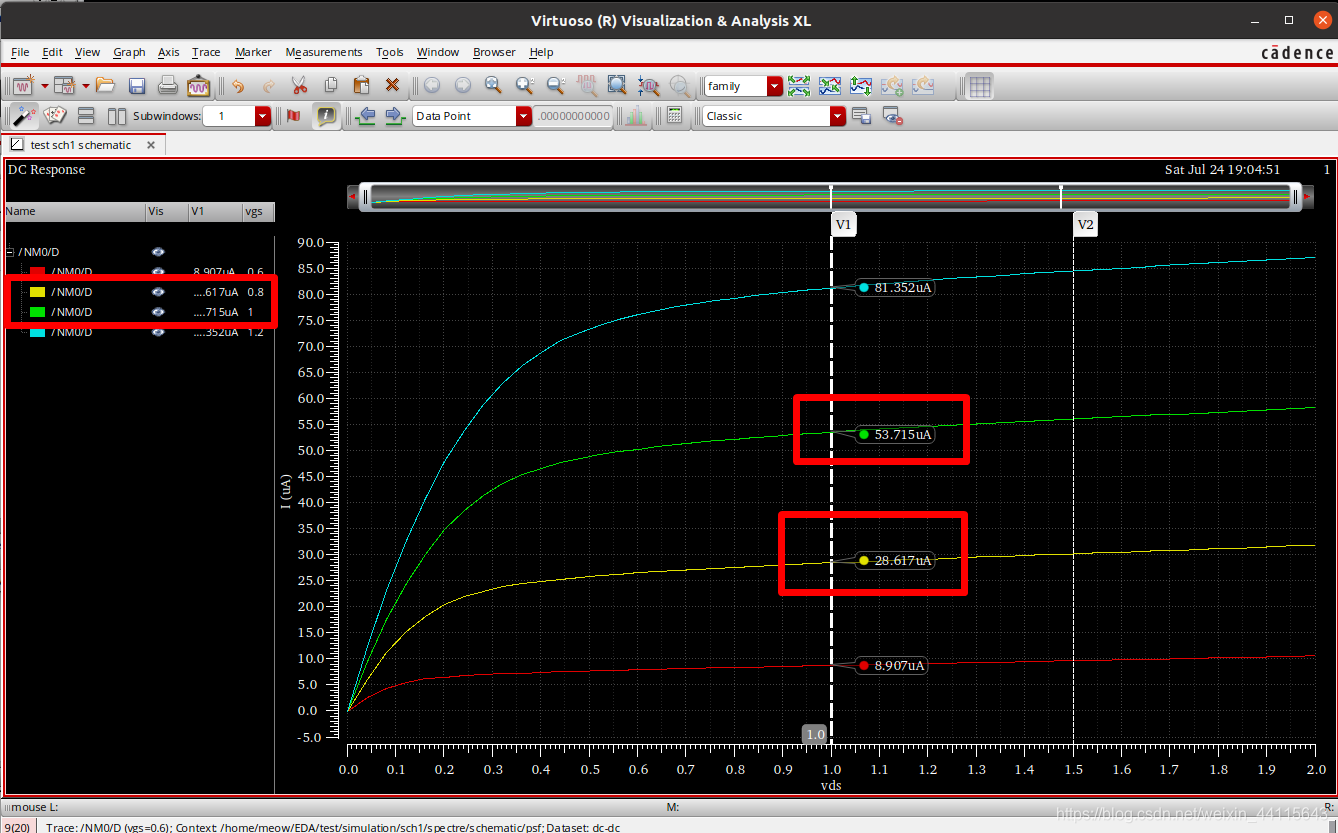Close the test sch1 schematic tab
The width and height of the screenshot is (1338, 833).
[151, 144]
